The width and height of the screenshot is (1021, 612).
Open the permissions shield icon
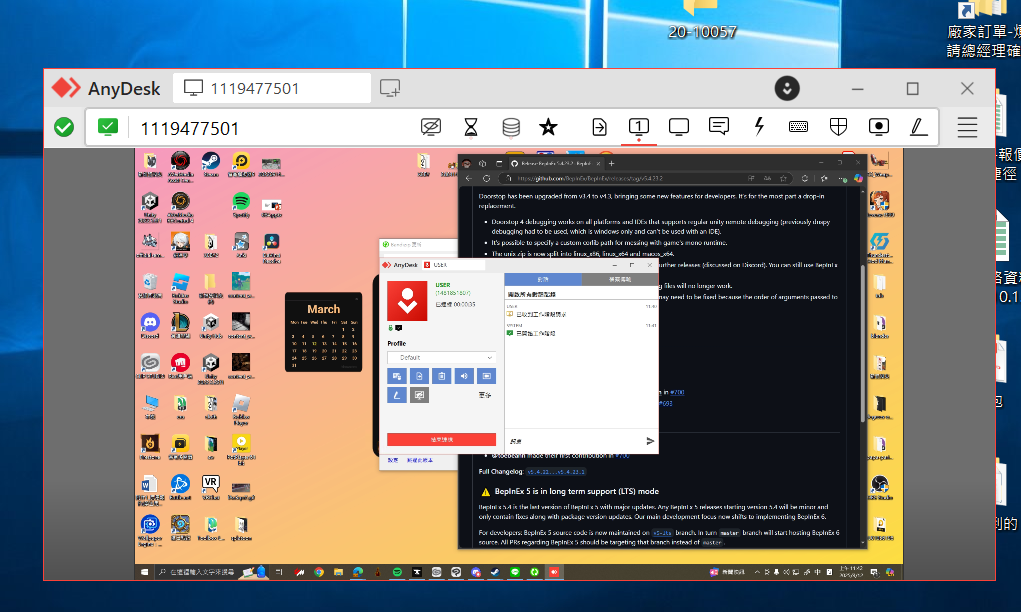point(839,127)
